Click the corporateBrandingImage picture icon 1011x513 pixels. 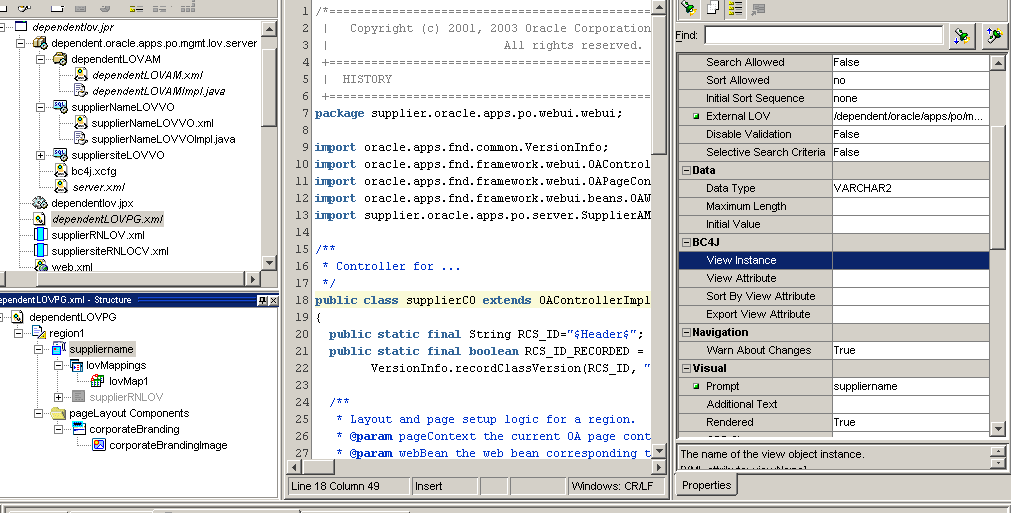point(99,445)
